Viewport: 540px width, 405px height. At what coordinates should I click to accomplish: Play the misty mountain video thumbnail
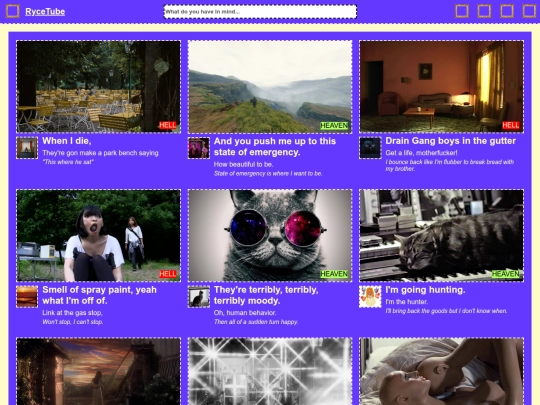[x=270, y=87]
